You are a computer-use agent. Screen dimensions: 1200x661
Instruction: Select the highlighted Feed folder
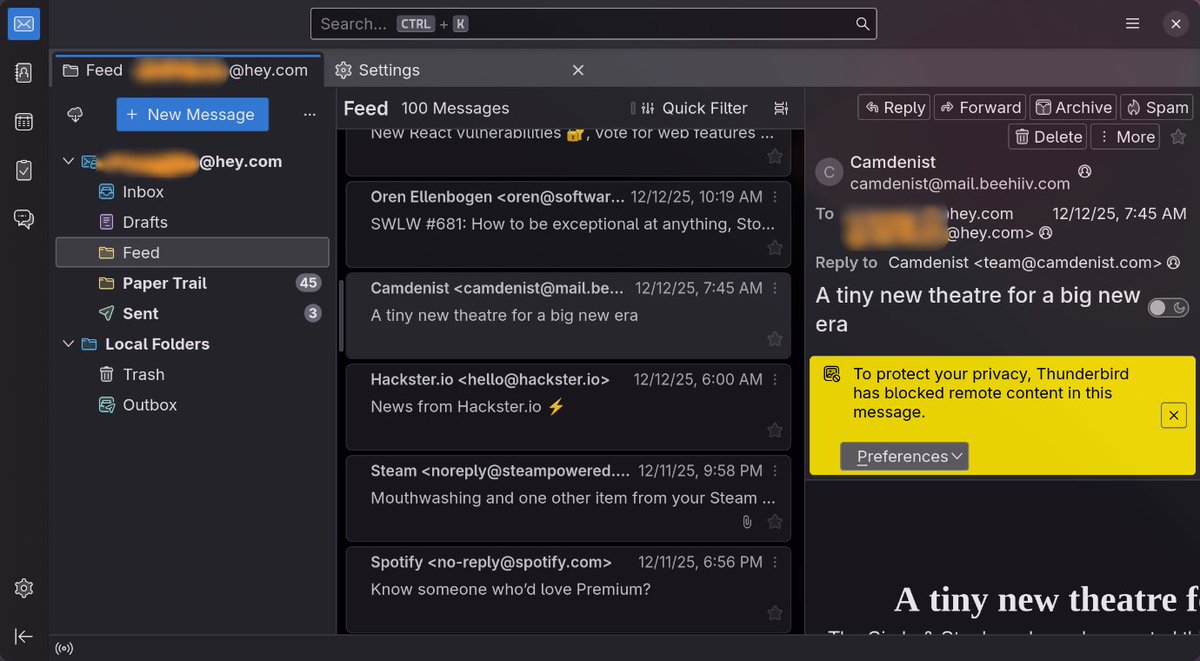[192, 252]
